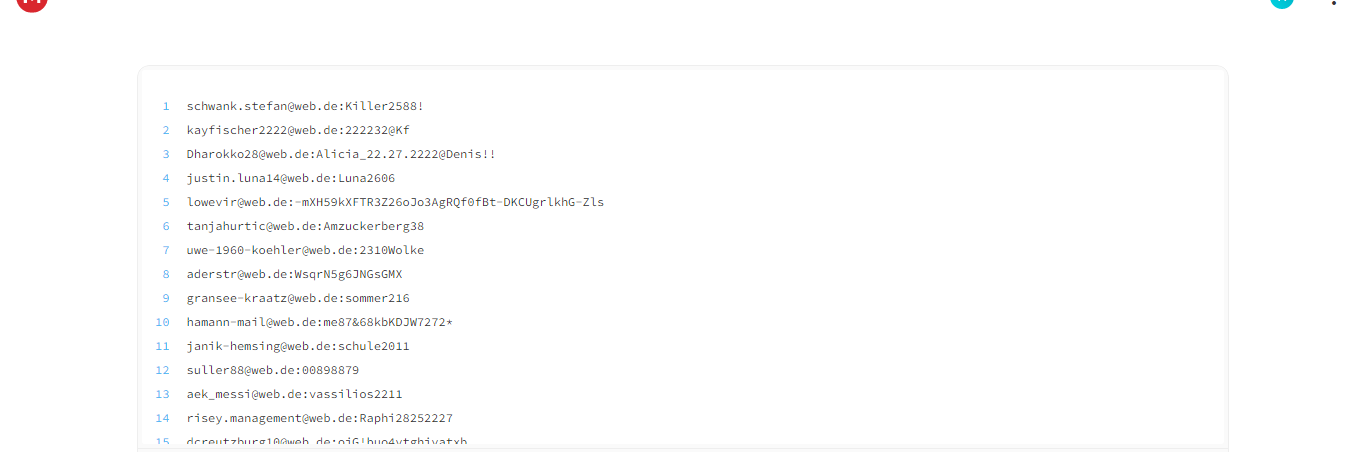The width and height of the screenshot is (1365, 452).
Task: Place cursor in line 11 text
Action: (x=298, y=346)
